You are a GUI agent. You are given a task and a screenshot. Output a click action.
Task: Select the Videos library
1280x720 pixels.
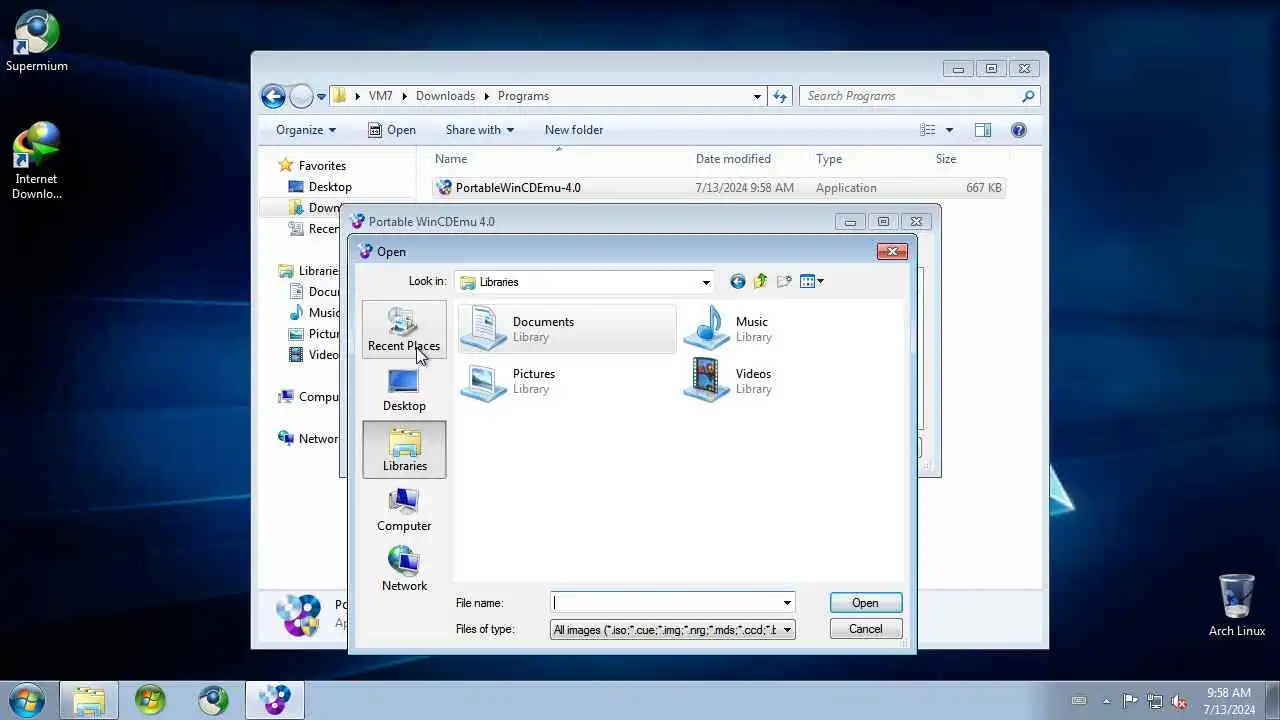tap(731, 381)
